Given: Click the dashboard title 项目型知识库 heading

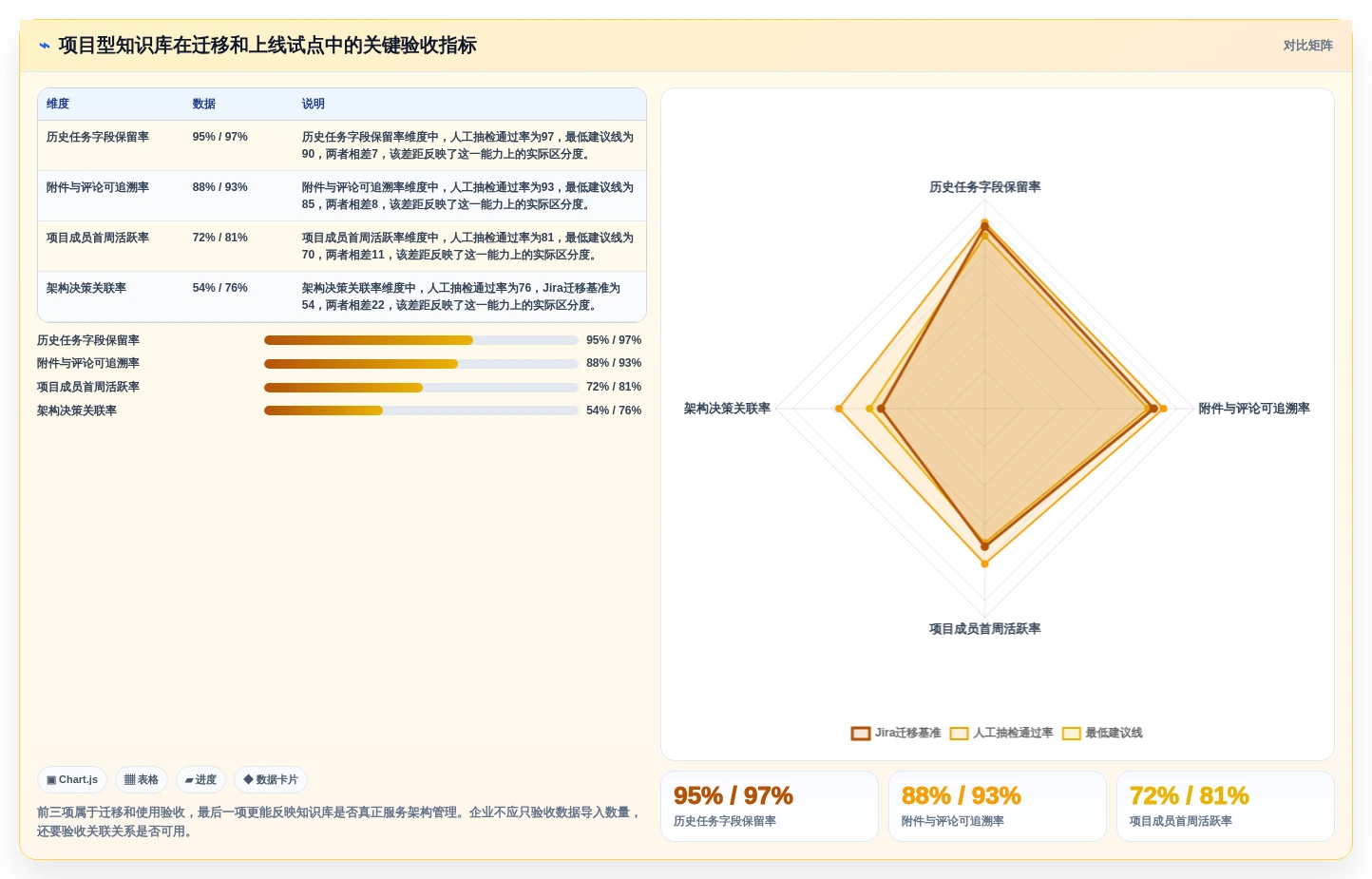Looking at the screenshot, I should click(267, 46).
